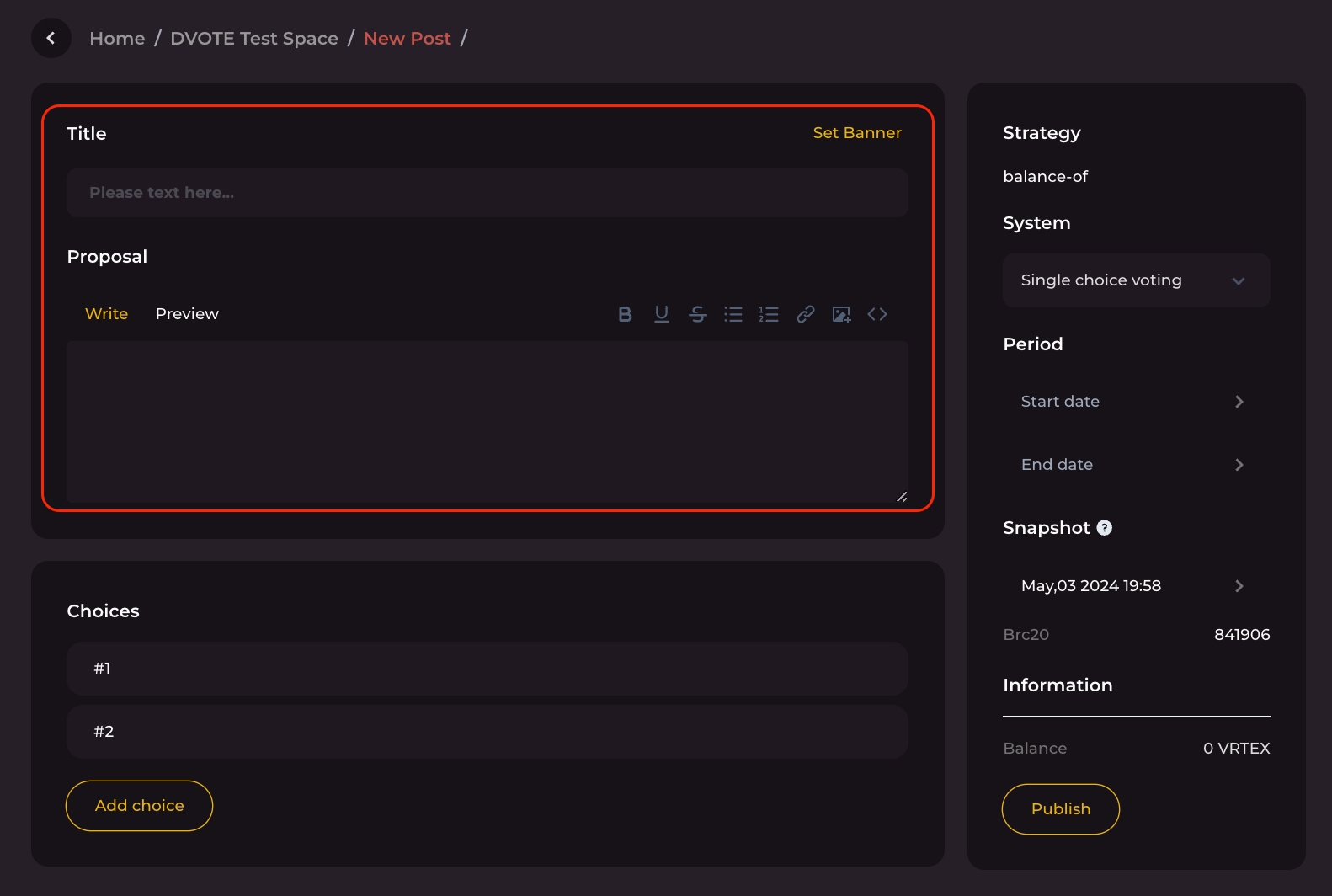The height and width of the screenshot is (896, 1332).
Task: Insert a numbered list
Action: pos(769,314)
